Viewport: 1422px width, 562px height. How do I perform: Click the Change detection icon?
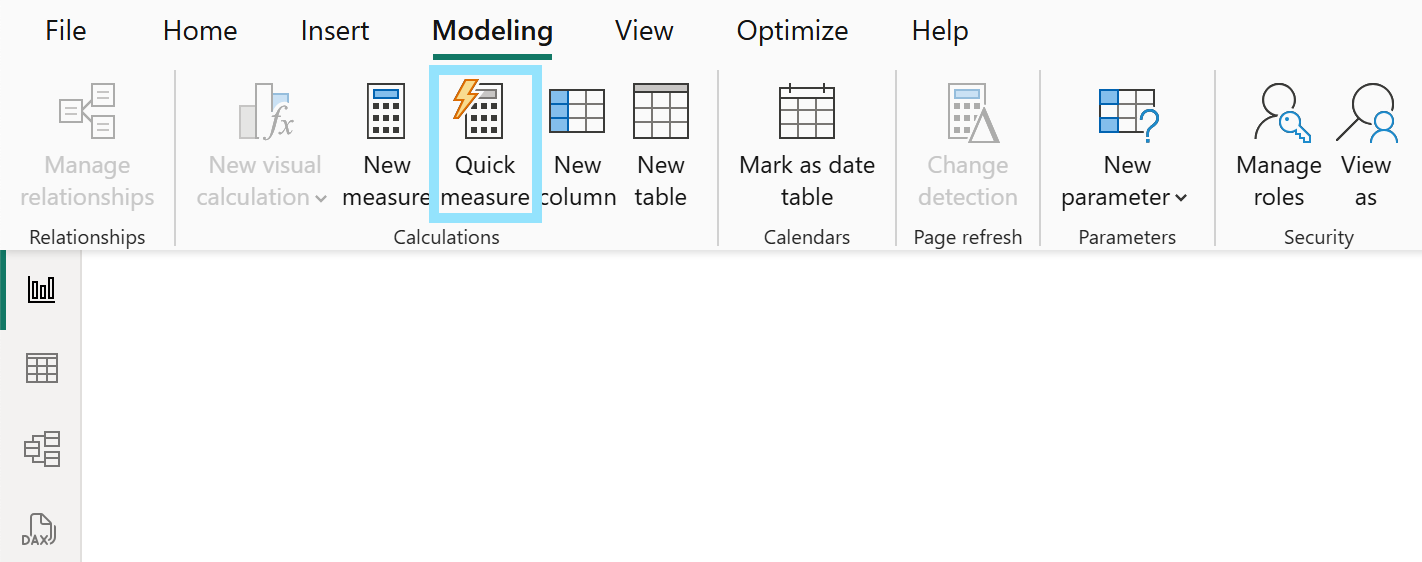[968, 112]
